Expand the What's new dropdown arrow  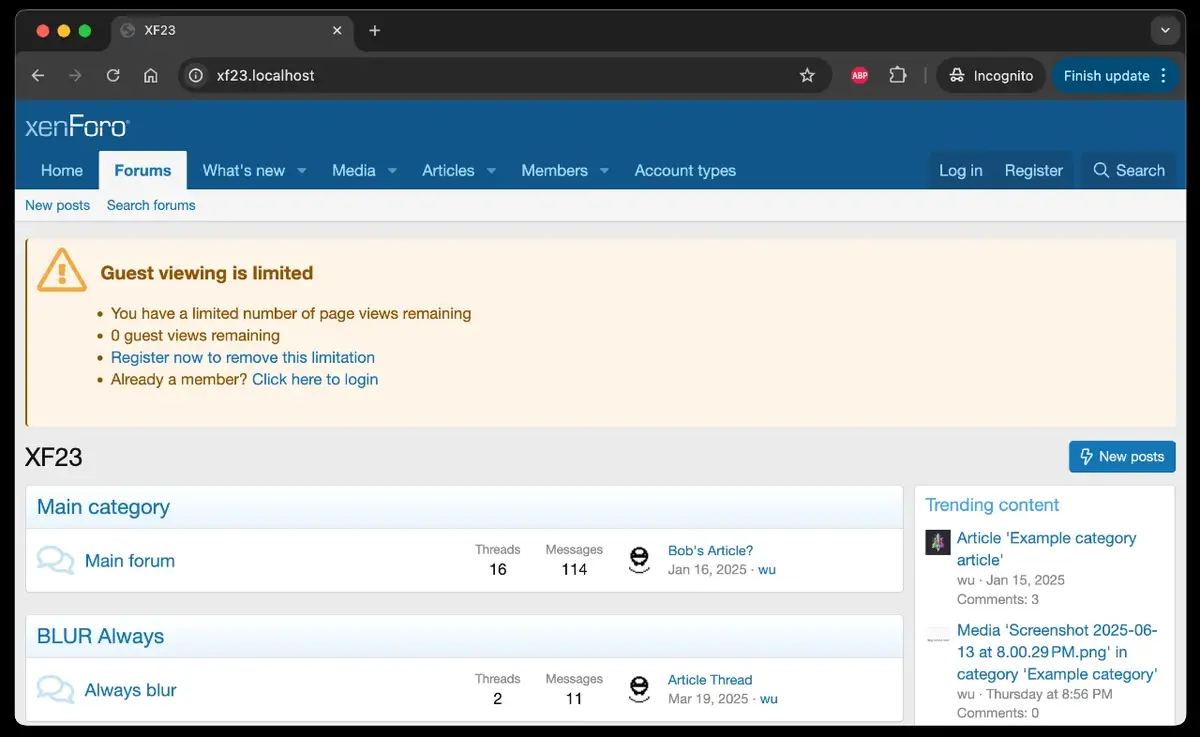(302, 171)
